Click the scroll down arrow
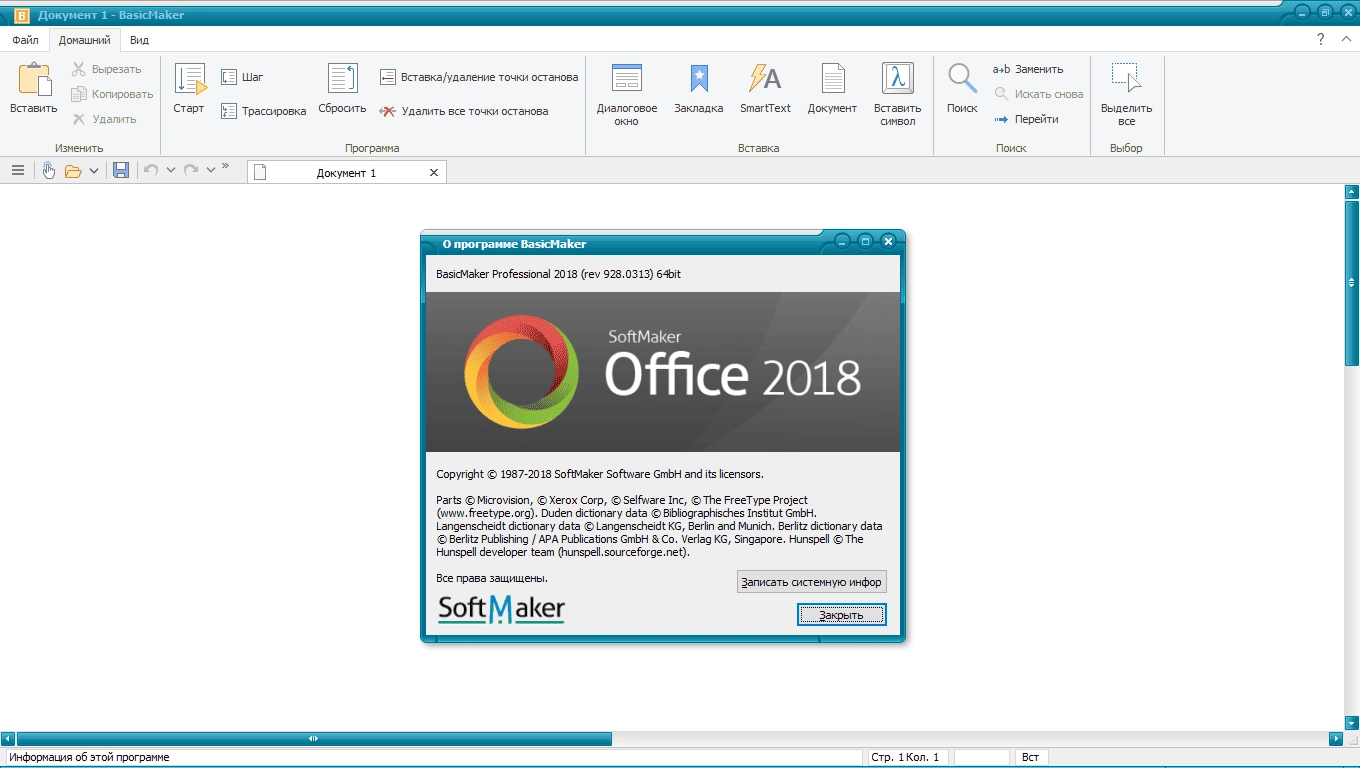The image size is (1360, 768). tap(1352, 723)
